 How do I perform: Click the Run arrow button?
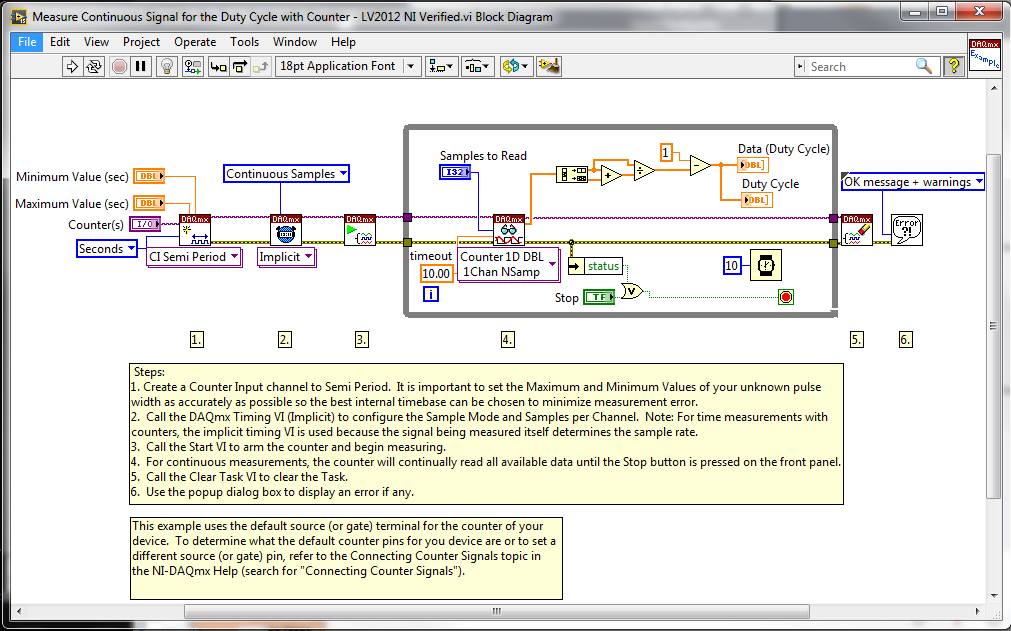(72, 66)
